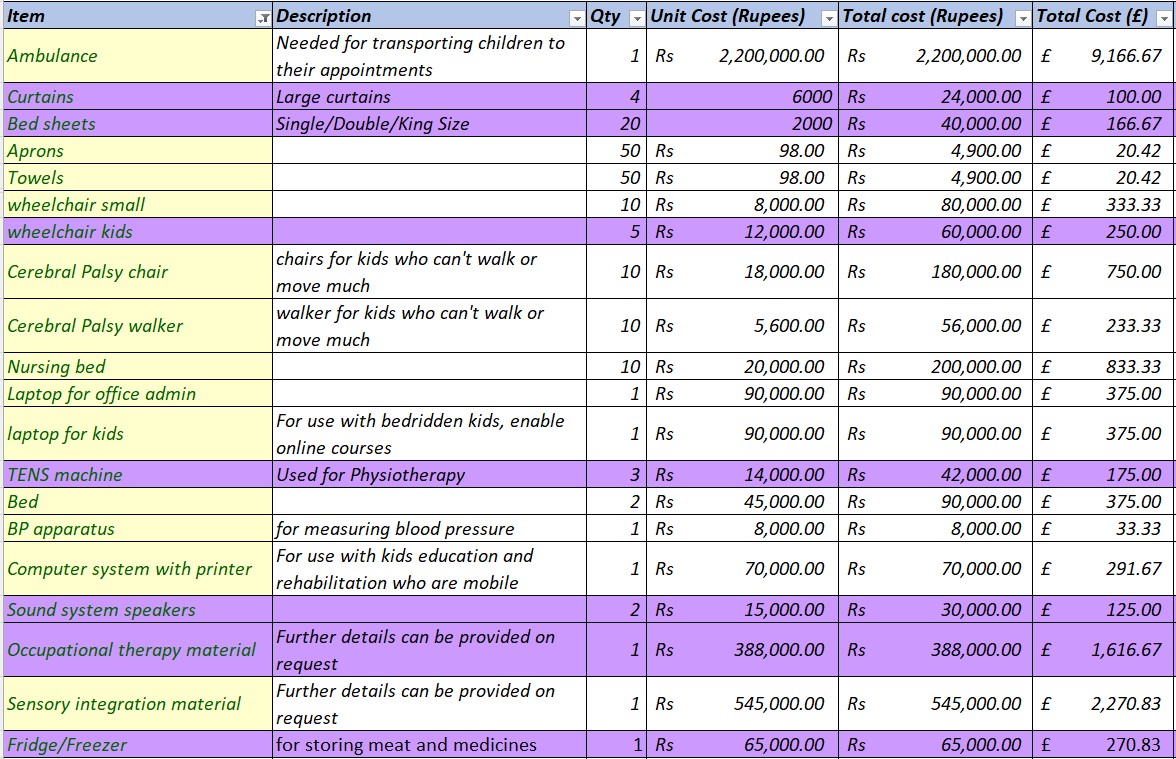Viewport: 1176px width, 759px height.
Task: Click the Sensory integration row's "Further details" description
Action: [x=429, y=704]
